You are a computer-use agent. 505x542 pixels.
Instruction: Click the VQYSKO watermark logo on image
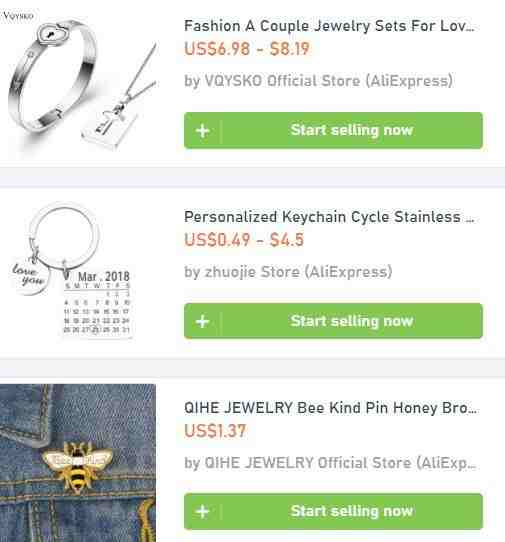17,16
